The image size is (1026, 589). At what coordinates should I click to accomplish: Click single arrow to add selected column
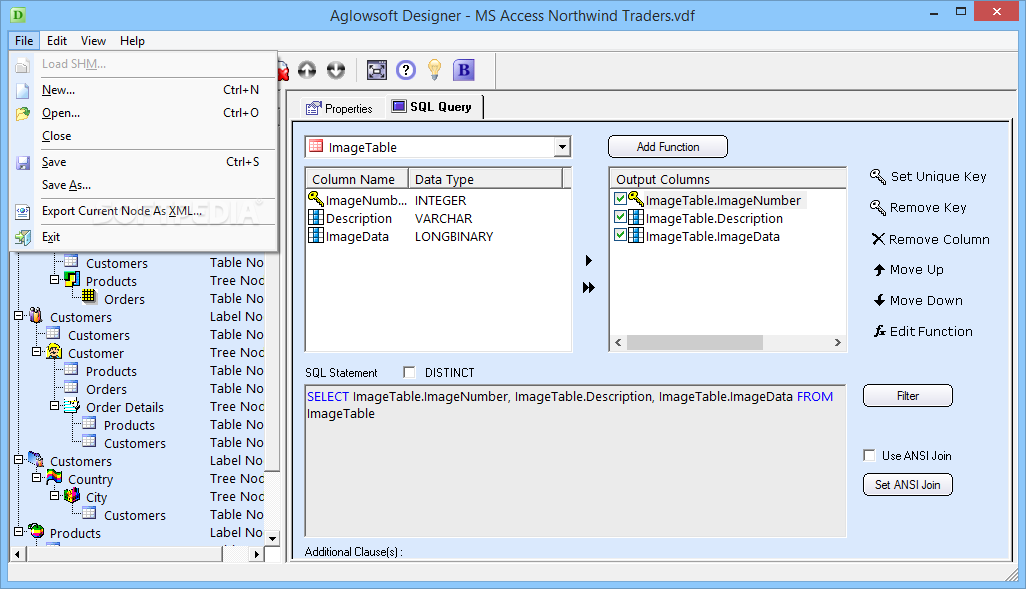point(589,260)
